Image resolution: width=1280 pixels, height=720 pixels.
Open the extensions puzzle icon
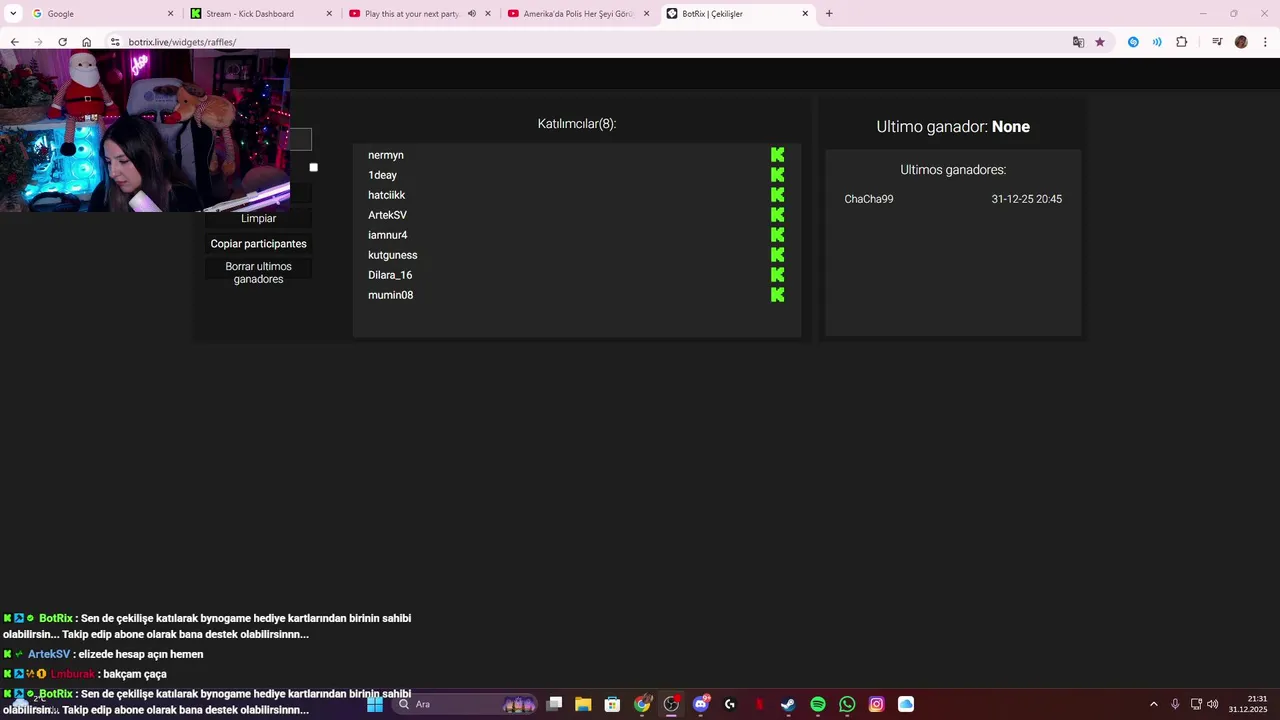tap(1181, 42)
